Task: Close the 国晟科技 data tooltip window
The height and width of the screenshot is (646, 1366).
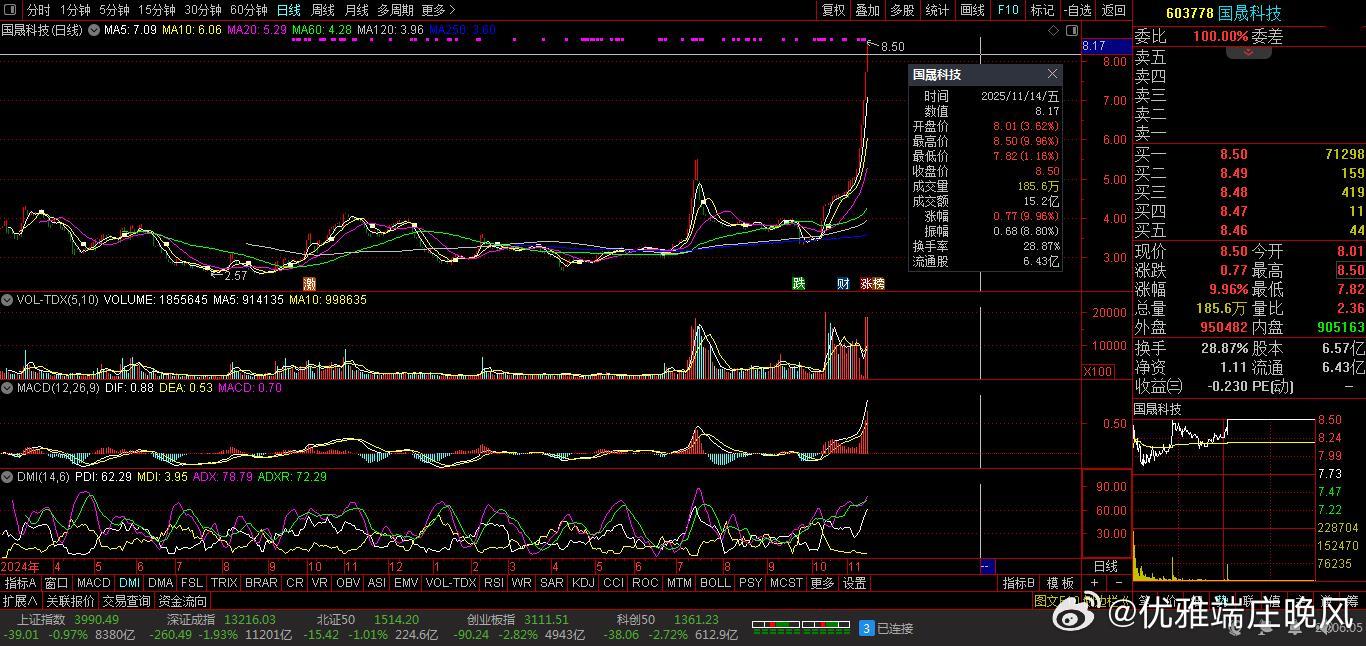Action: point(1052,75)
